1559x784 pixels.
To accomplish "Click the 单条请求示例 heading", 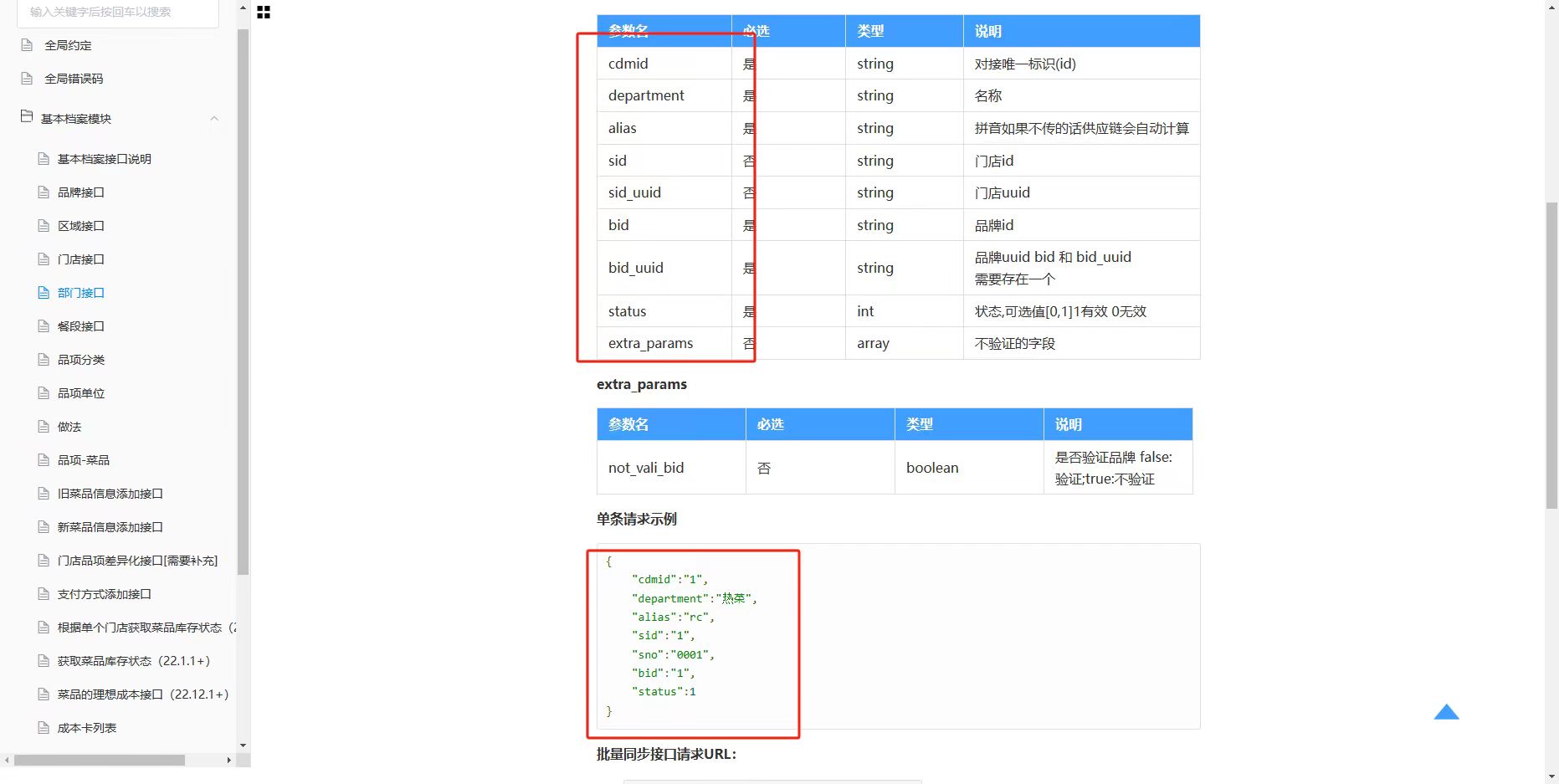I will (x=637, y=519).
